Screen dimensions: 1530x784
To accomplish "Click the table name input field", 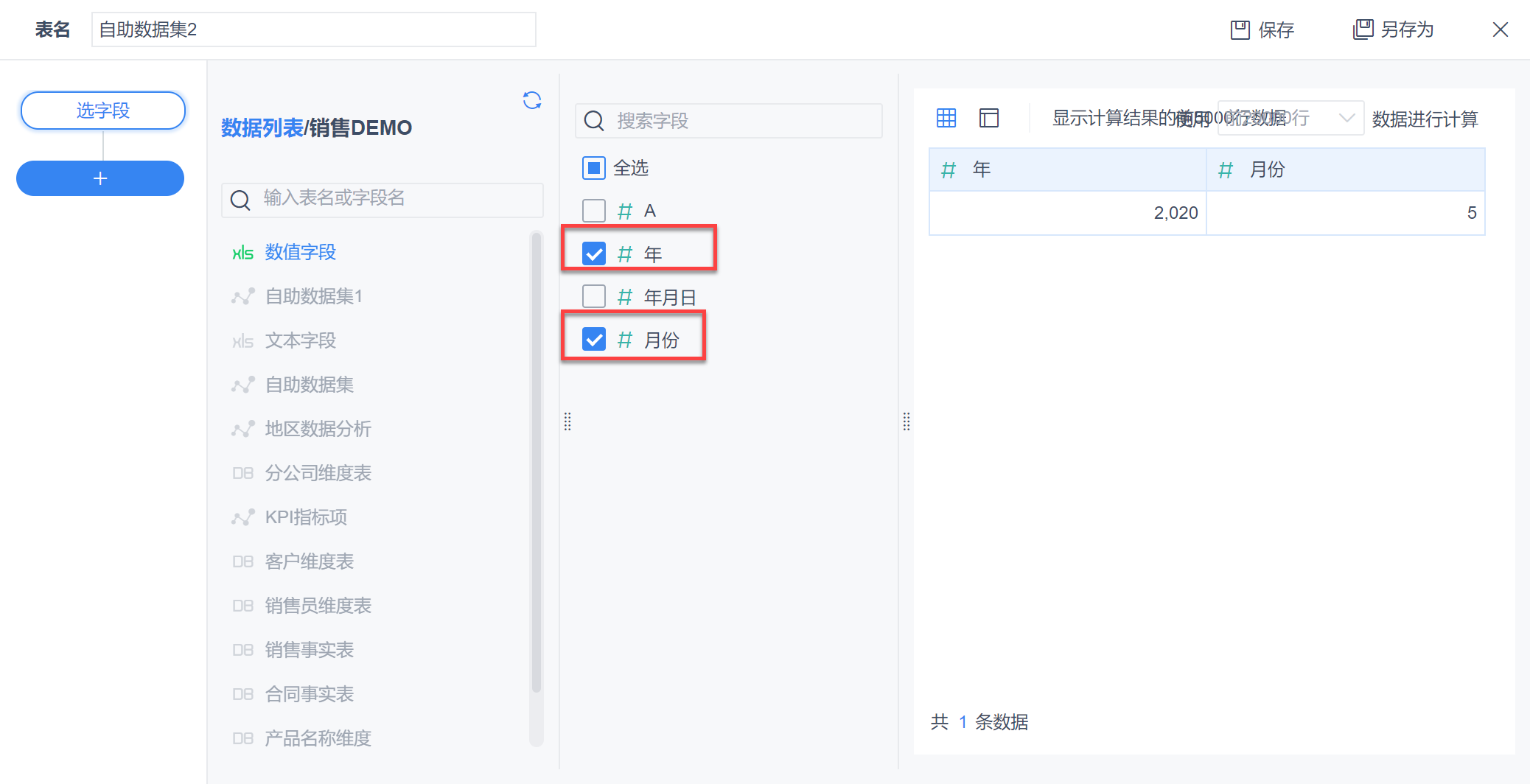I will coord(313,29).
